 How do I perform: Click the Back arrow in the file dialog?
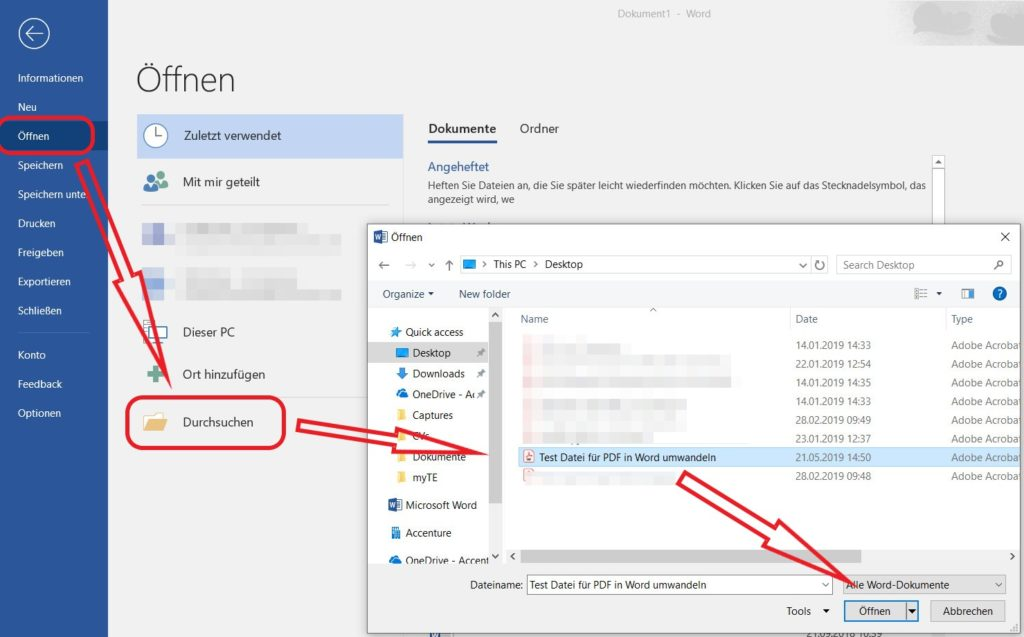coord(384,265)
